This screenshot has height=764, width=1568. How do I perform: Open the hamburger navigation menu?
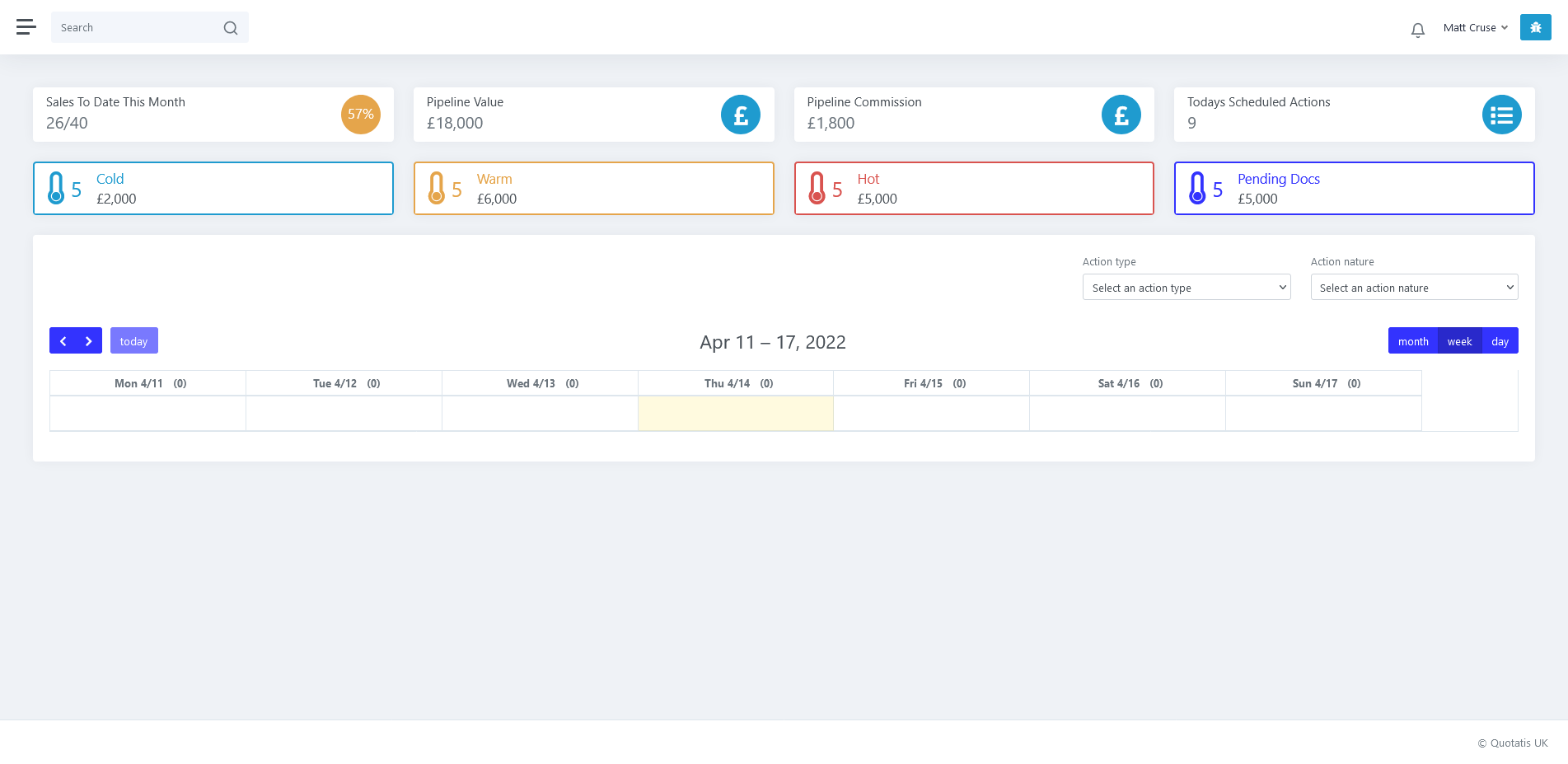26,27
